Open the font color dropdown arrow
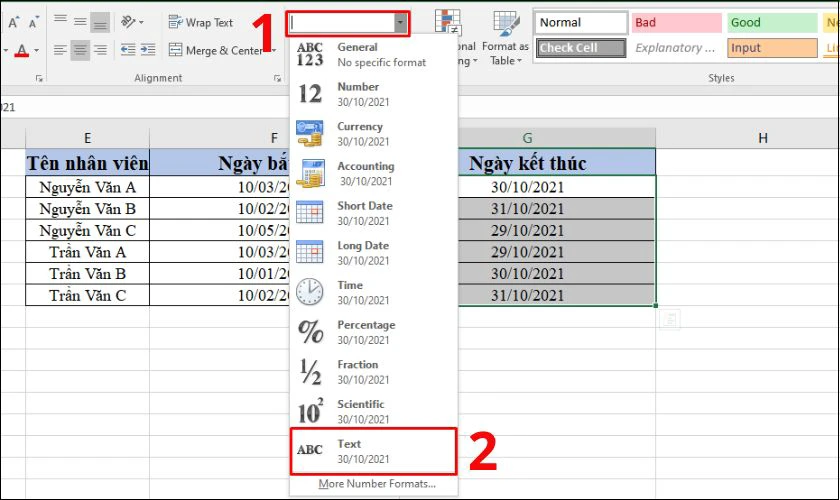The image size is (840, 500). [36, 50]
